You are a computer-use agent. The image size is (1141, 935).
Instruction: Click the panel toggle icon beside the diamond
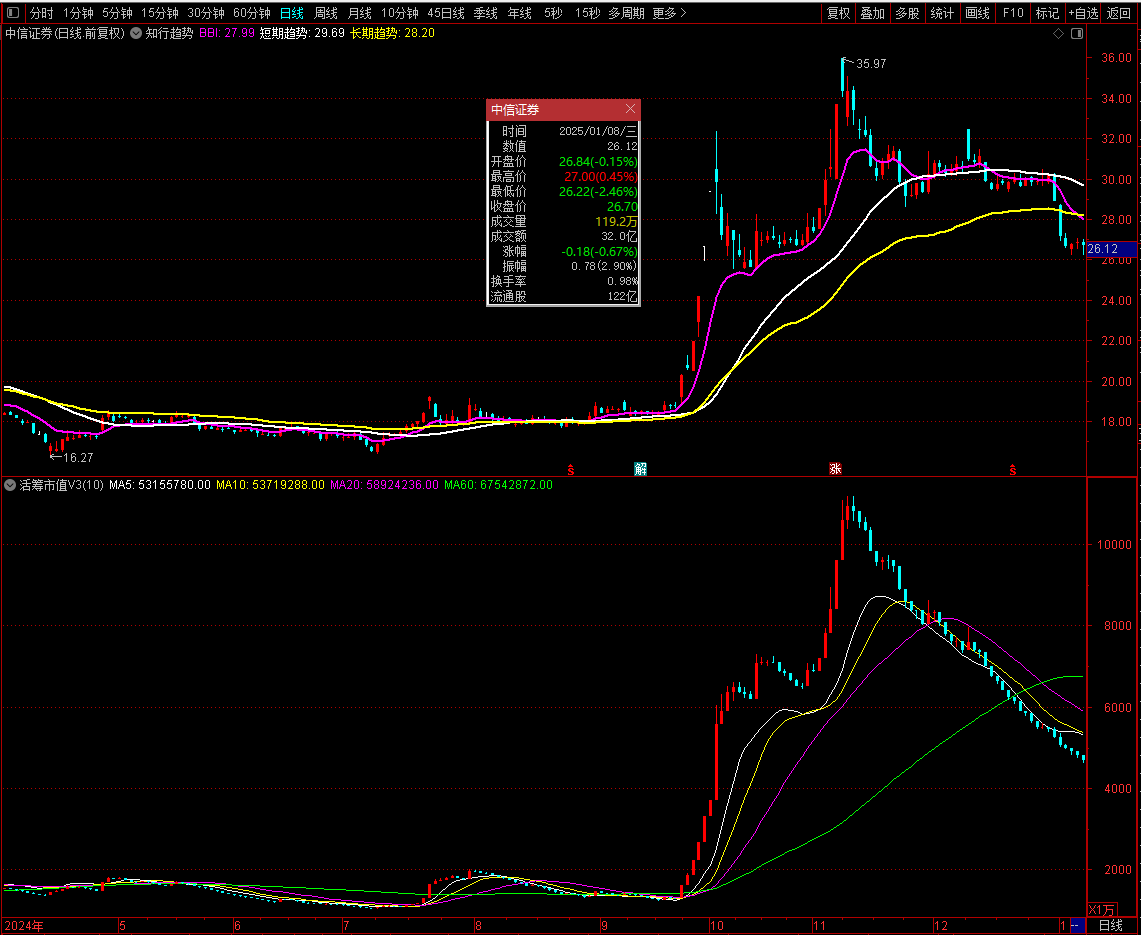(1076, 33)
